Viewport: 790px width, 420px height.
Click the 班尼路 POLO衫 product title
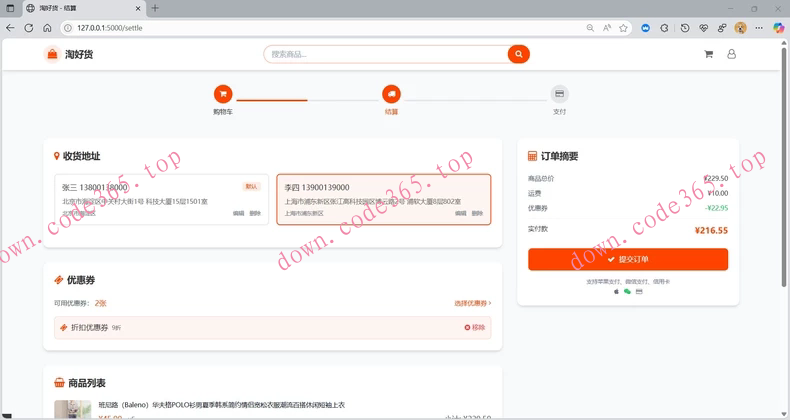pos(222,405)
